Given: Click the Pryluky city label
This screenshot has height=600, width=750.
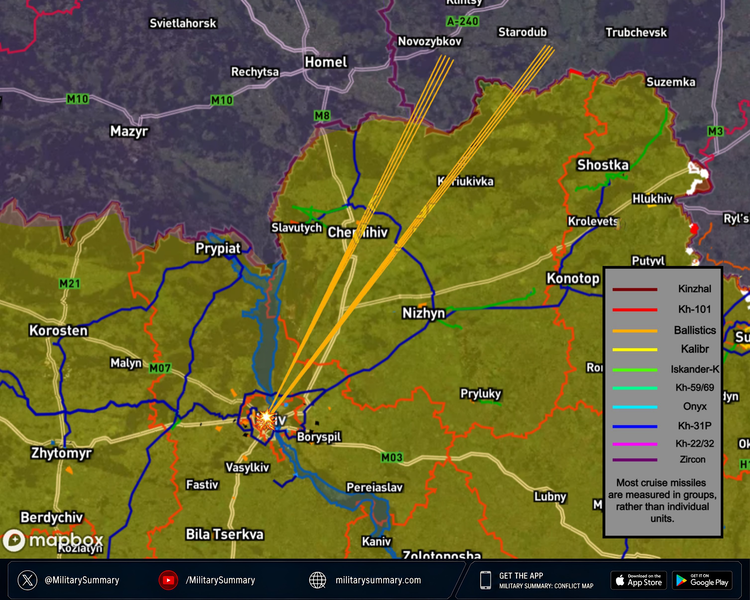Looking at the screenshot, I should click(480, 394).
